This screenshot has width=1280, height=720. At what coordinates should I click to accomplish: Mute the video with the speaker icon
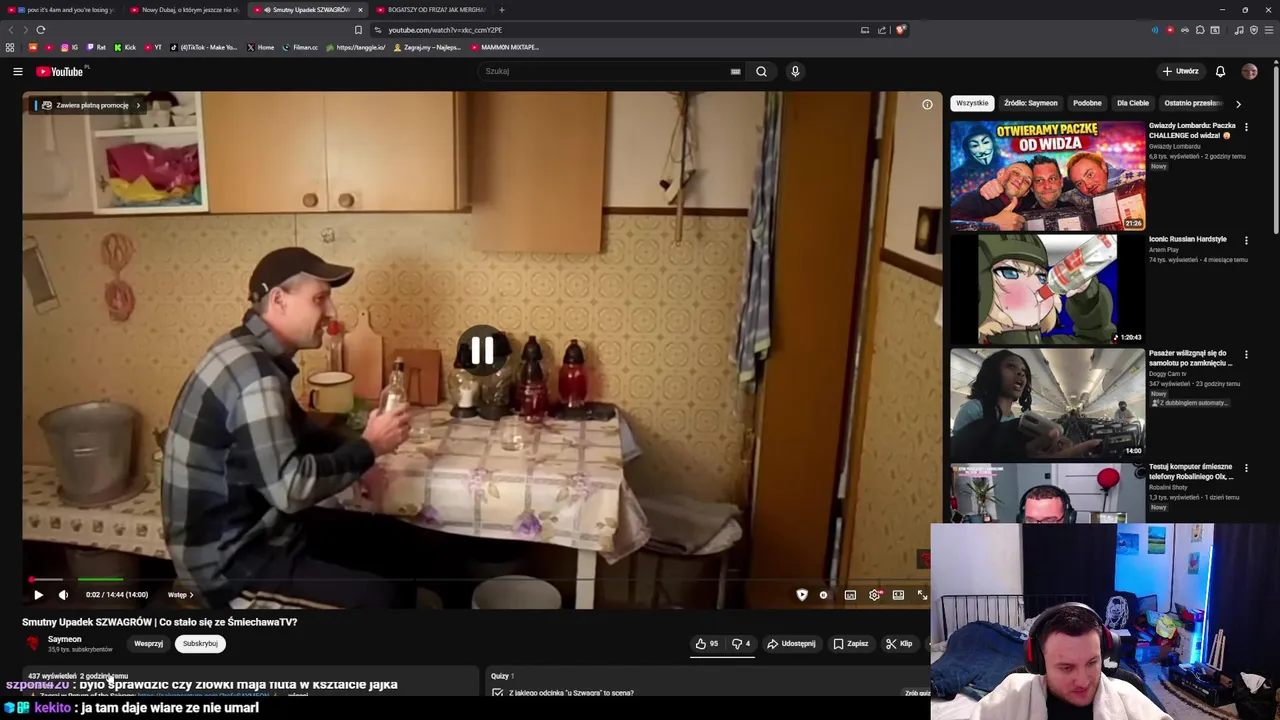pyautogui.click(x=63, y=595)
